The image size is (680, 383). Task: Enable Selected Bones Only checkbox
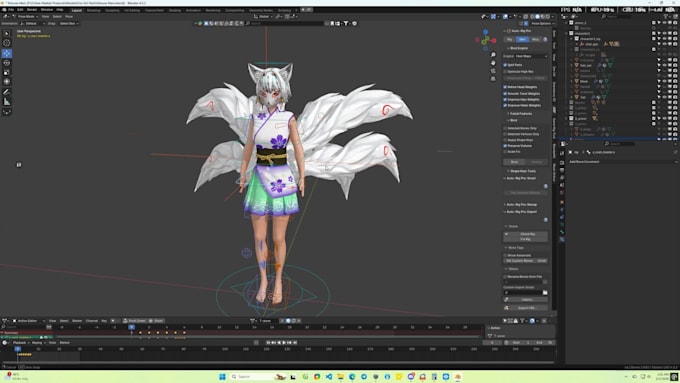tap(505, 128)
